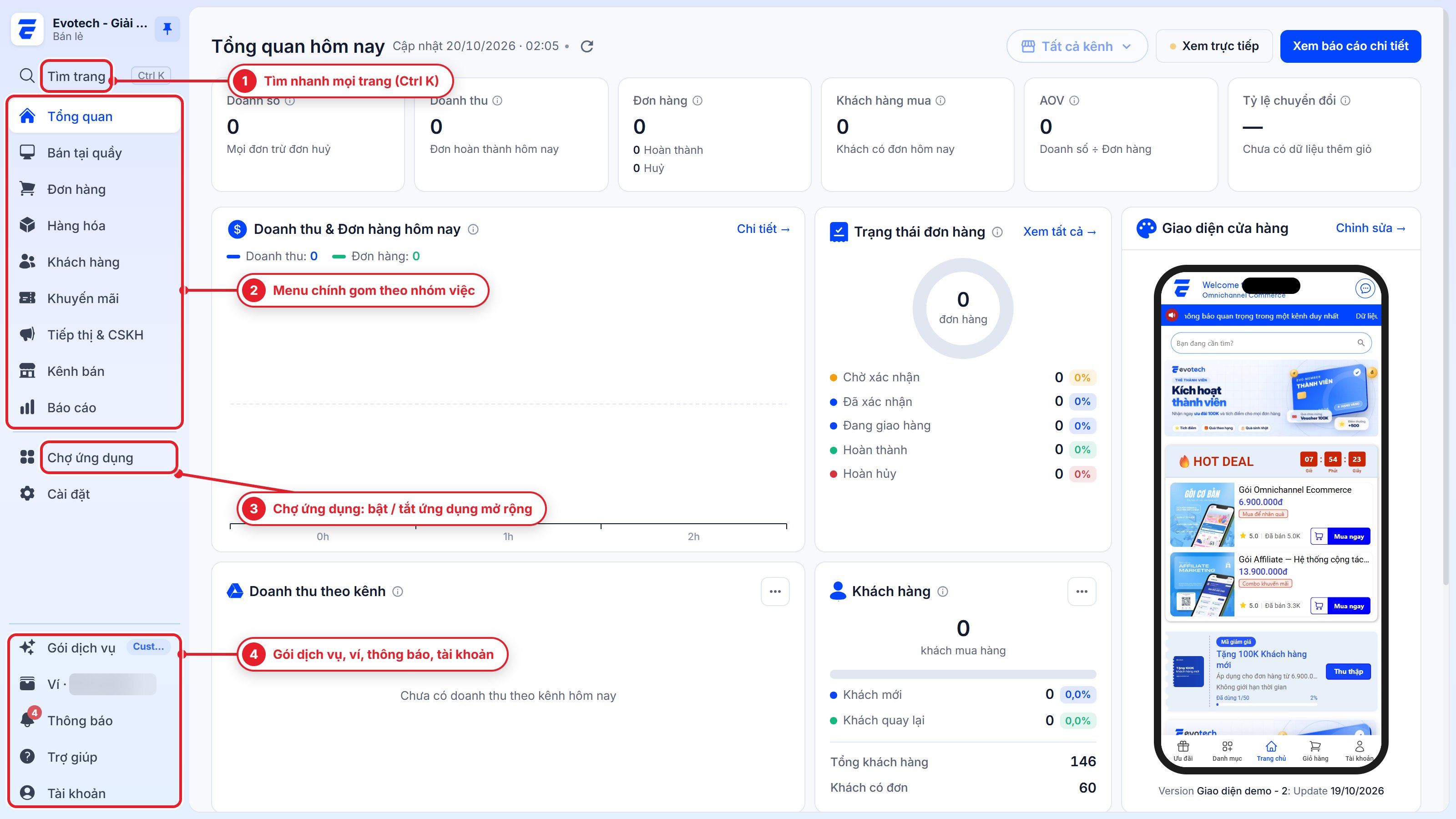Image resolution: width=1456 pixels, height=819 pixels.
Task: Expand the Tất cả kênh channel dropdown
Action: coord(1077,46)
